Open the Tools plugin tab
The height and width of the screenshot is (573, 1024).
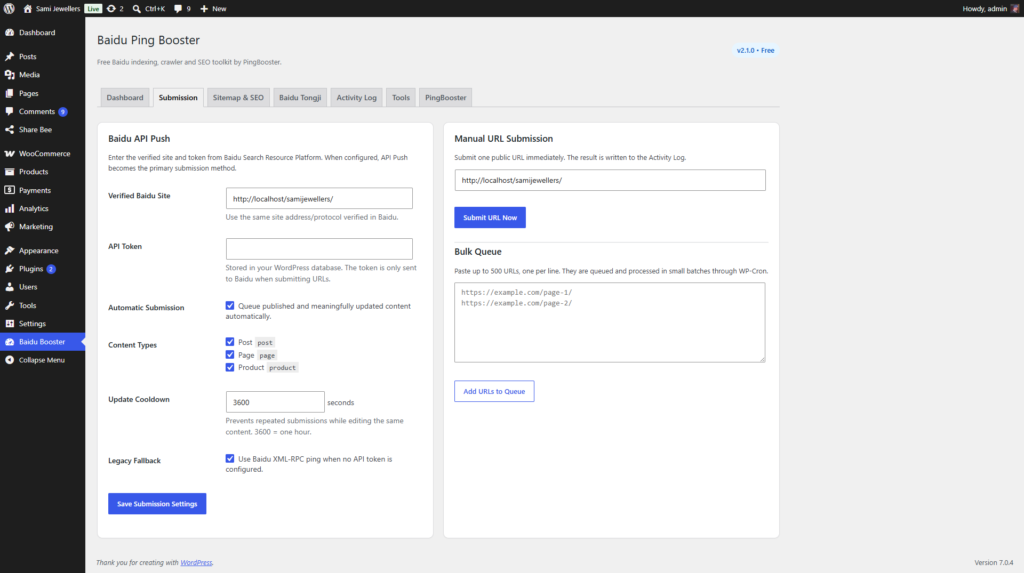point(401,97)
